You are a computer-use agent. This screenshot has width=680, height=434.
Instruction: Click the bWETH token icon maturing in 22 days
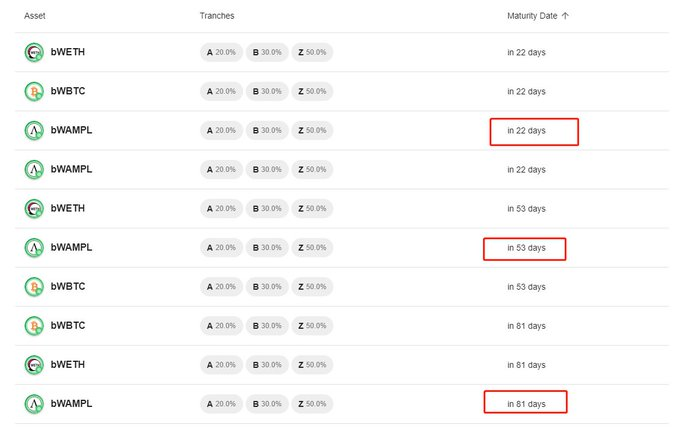[34, 52]
